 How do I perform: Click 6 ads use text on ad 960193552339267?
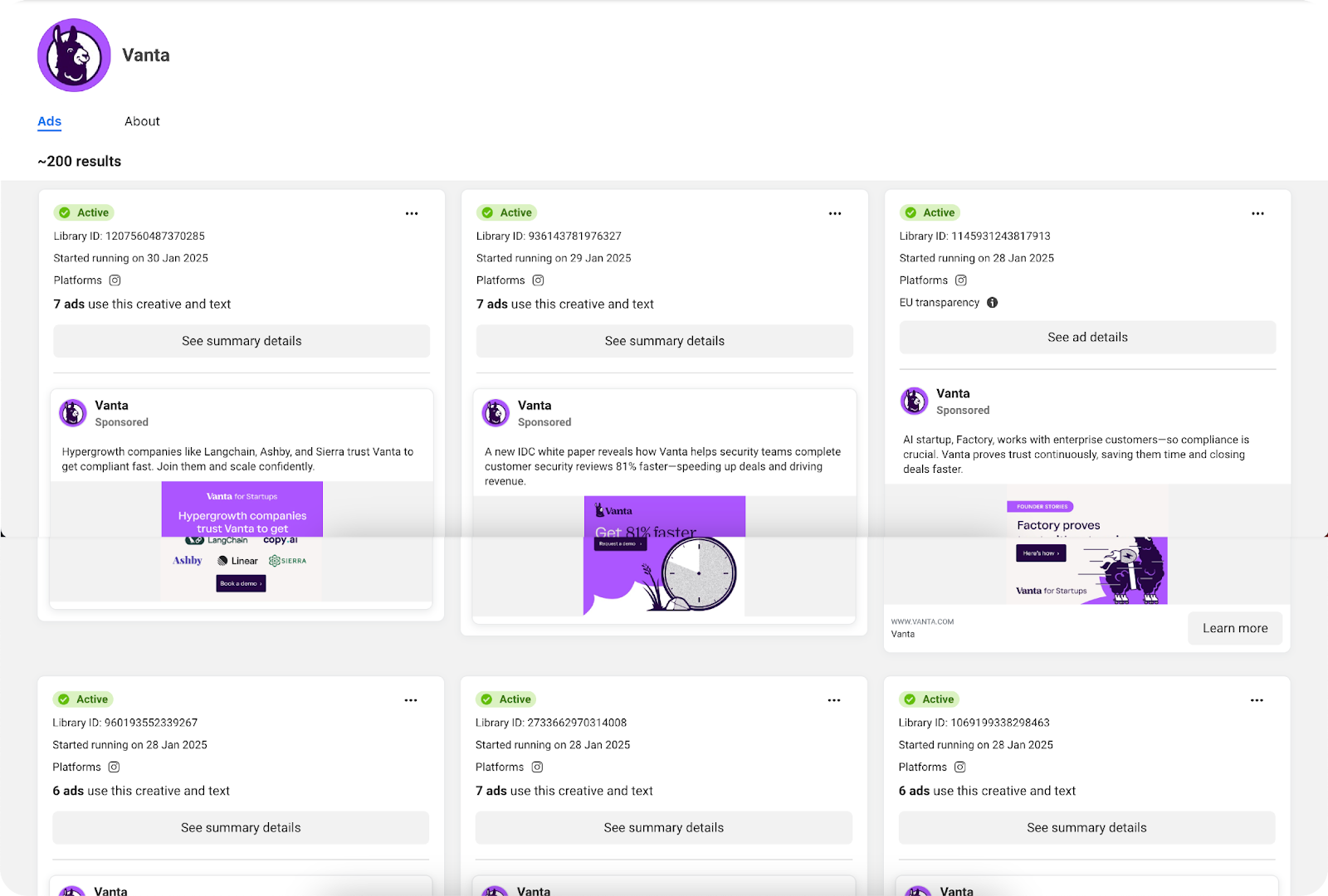tap(141, 791)
